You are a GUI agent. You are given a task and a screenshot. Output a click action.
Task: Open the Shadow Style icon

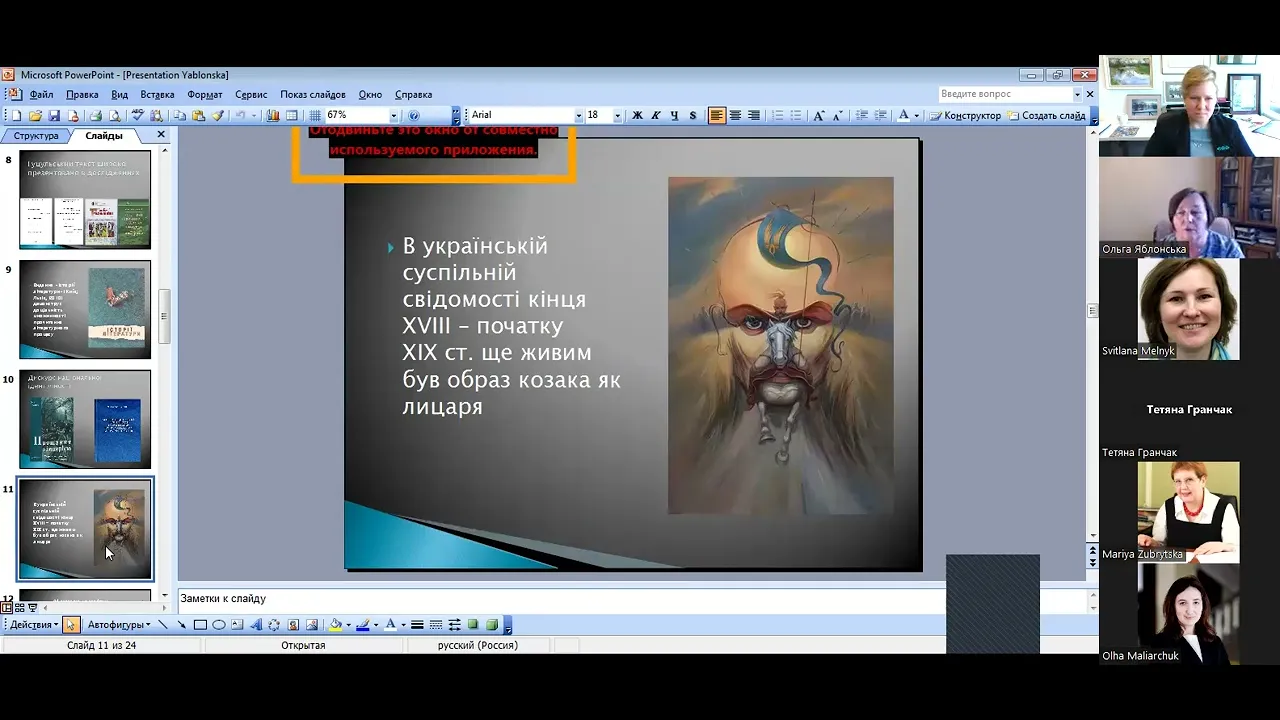(473, 625)
